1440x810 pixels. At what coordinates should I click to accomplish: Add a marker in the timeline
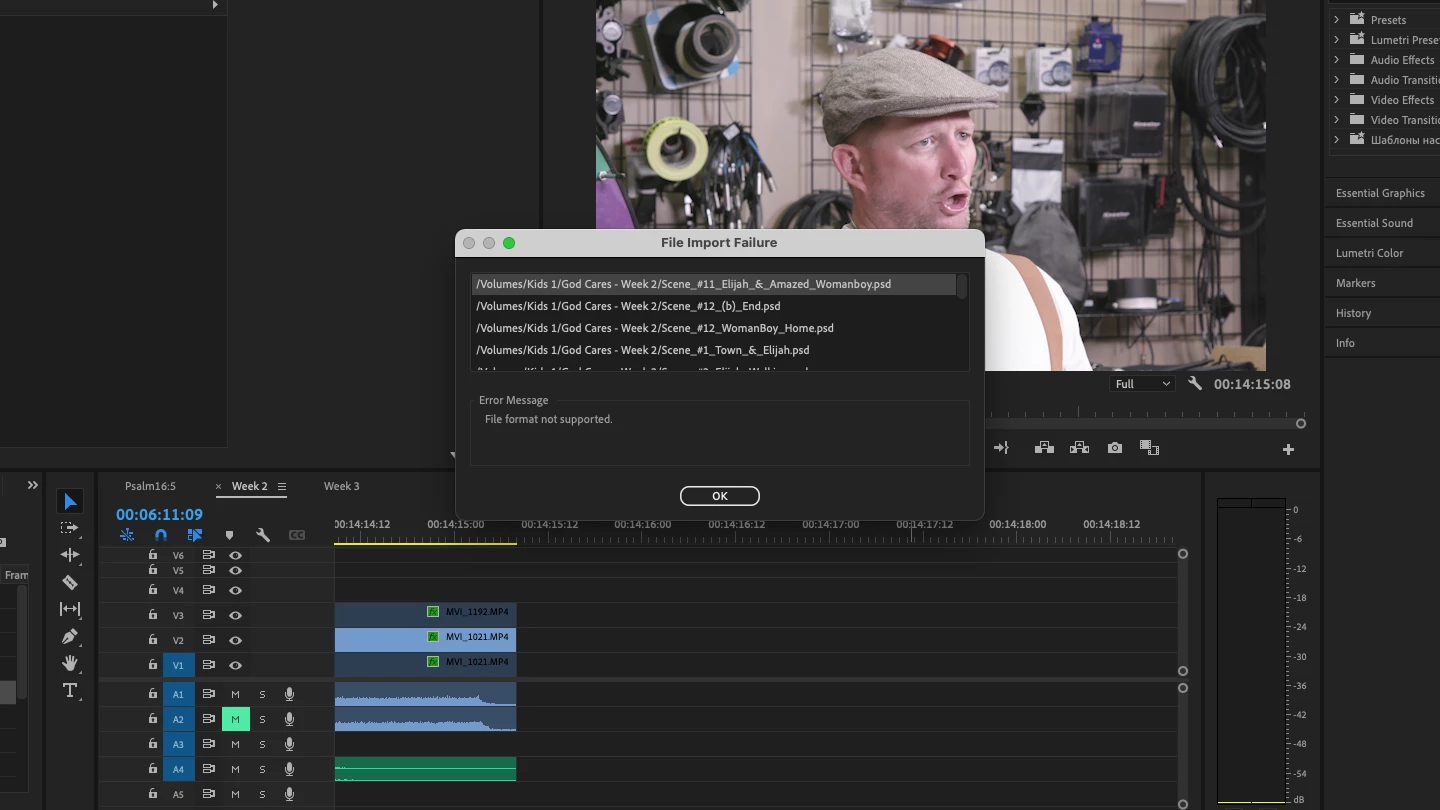coord(229,535)
